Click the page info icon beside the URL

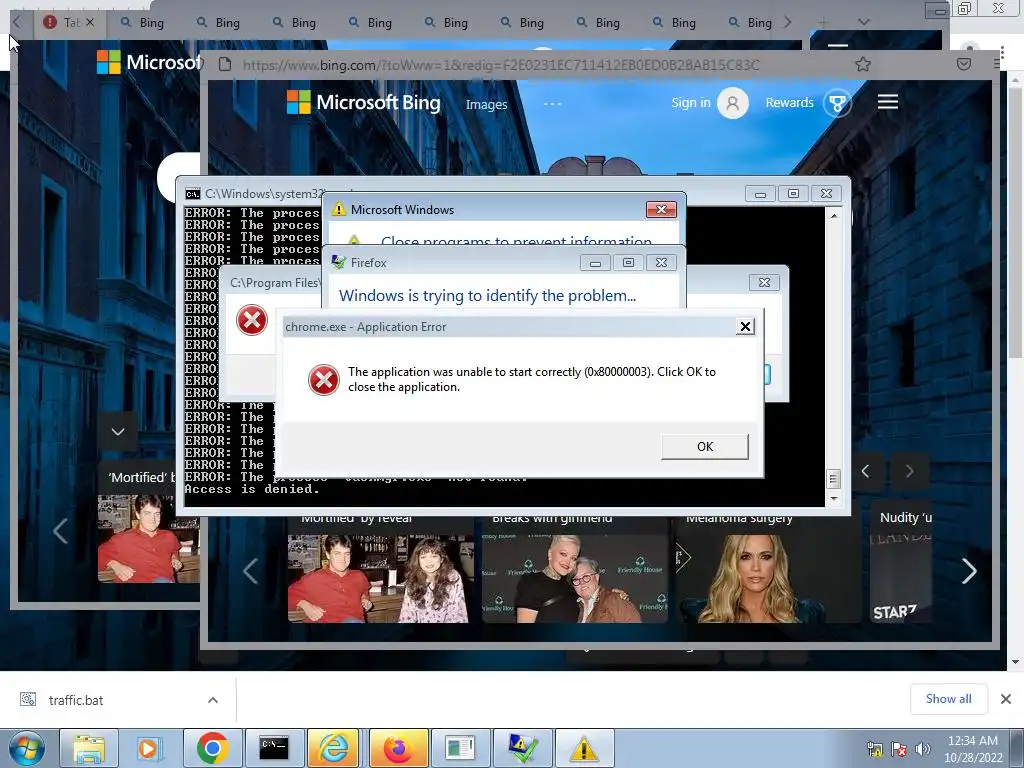(x=225, y=65)
